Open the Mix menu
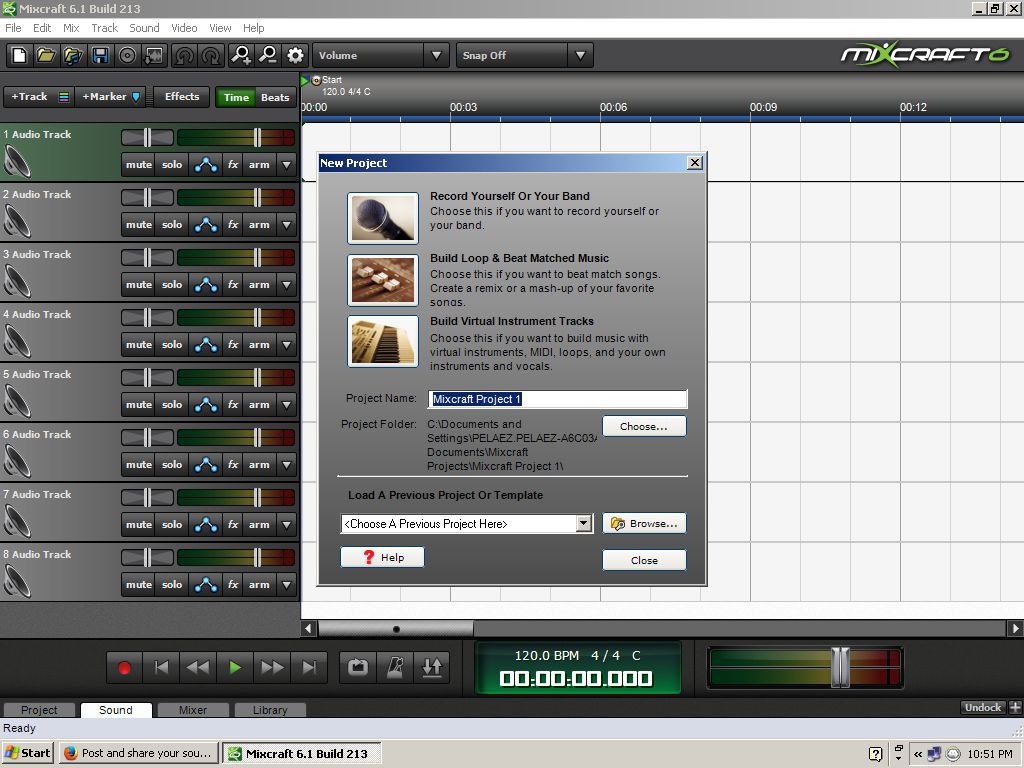The image size is (1024, 768). click(x=71, y=28)
